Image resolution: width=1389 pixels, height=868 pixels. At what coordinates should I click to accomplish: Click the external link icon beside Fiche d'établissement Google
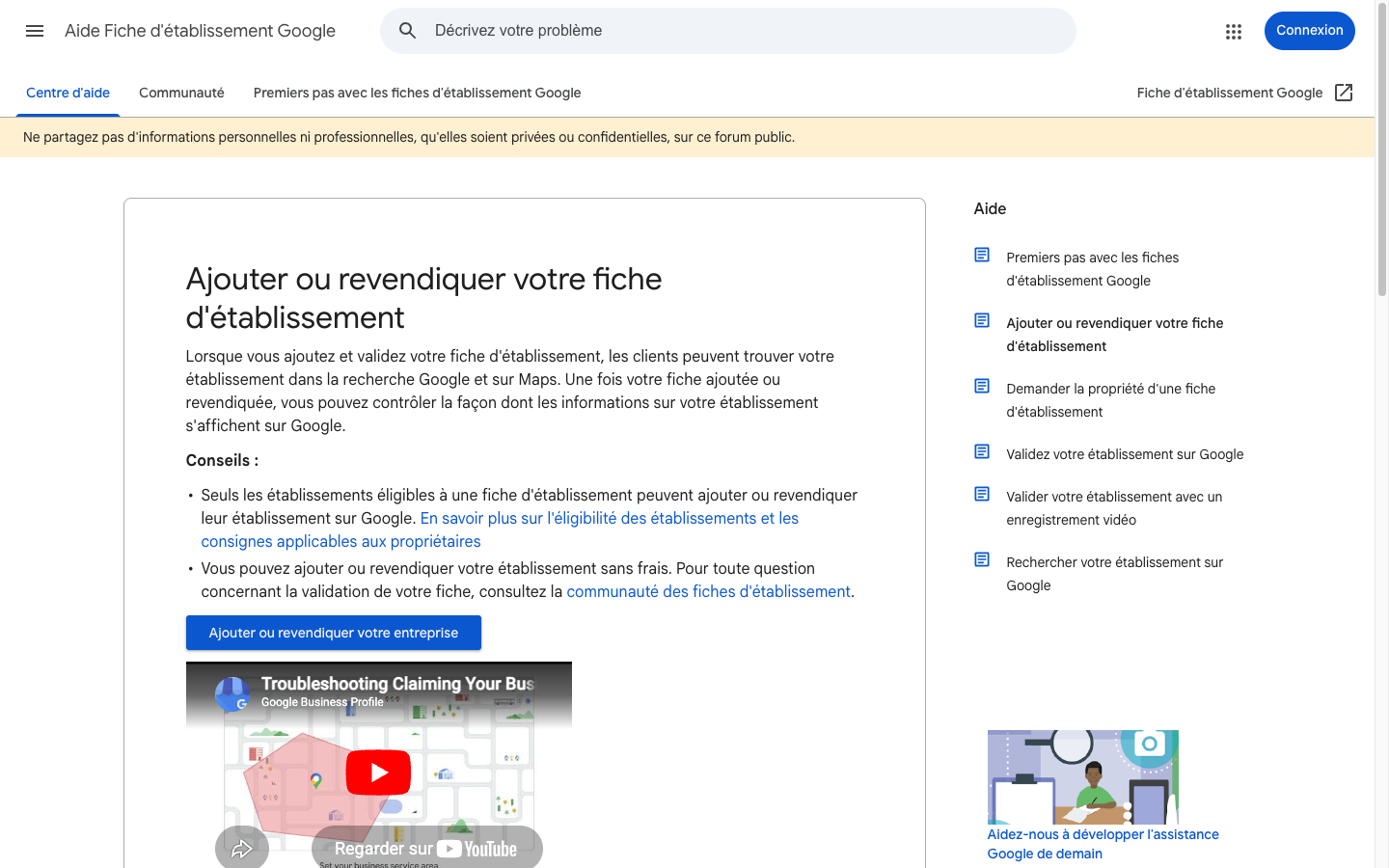1344,93
